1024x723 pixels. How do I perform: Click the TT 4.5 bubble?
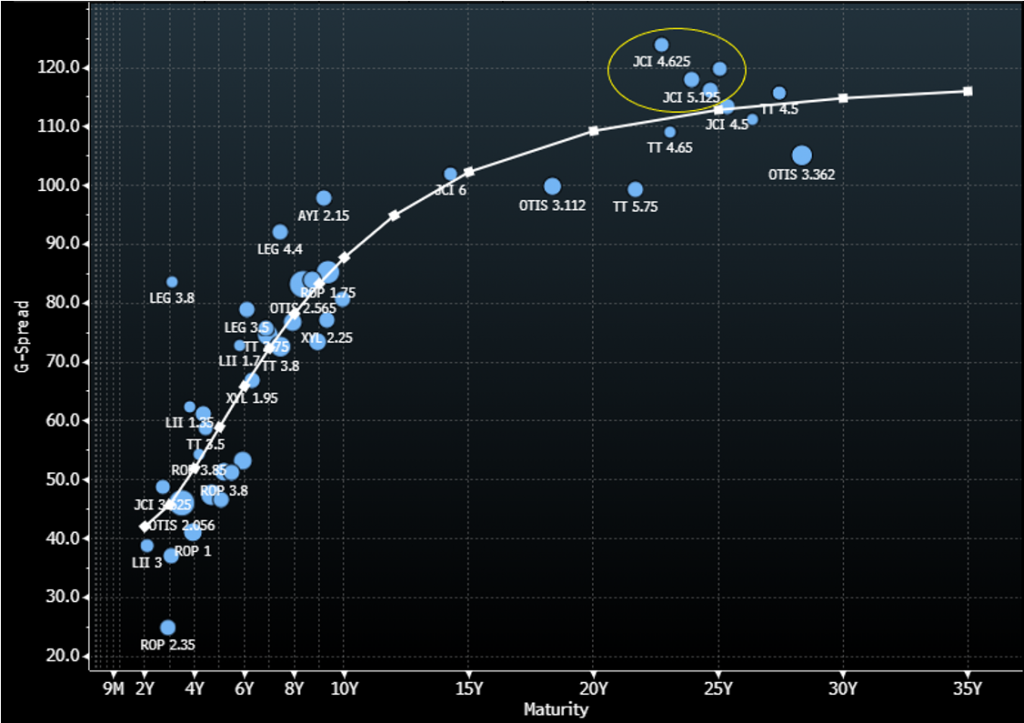click(779, 93)
